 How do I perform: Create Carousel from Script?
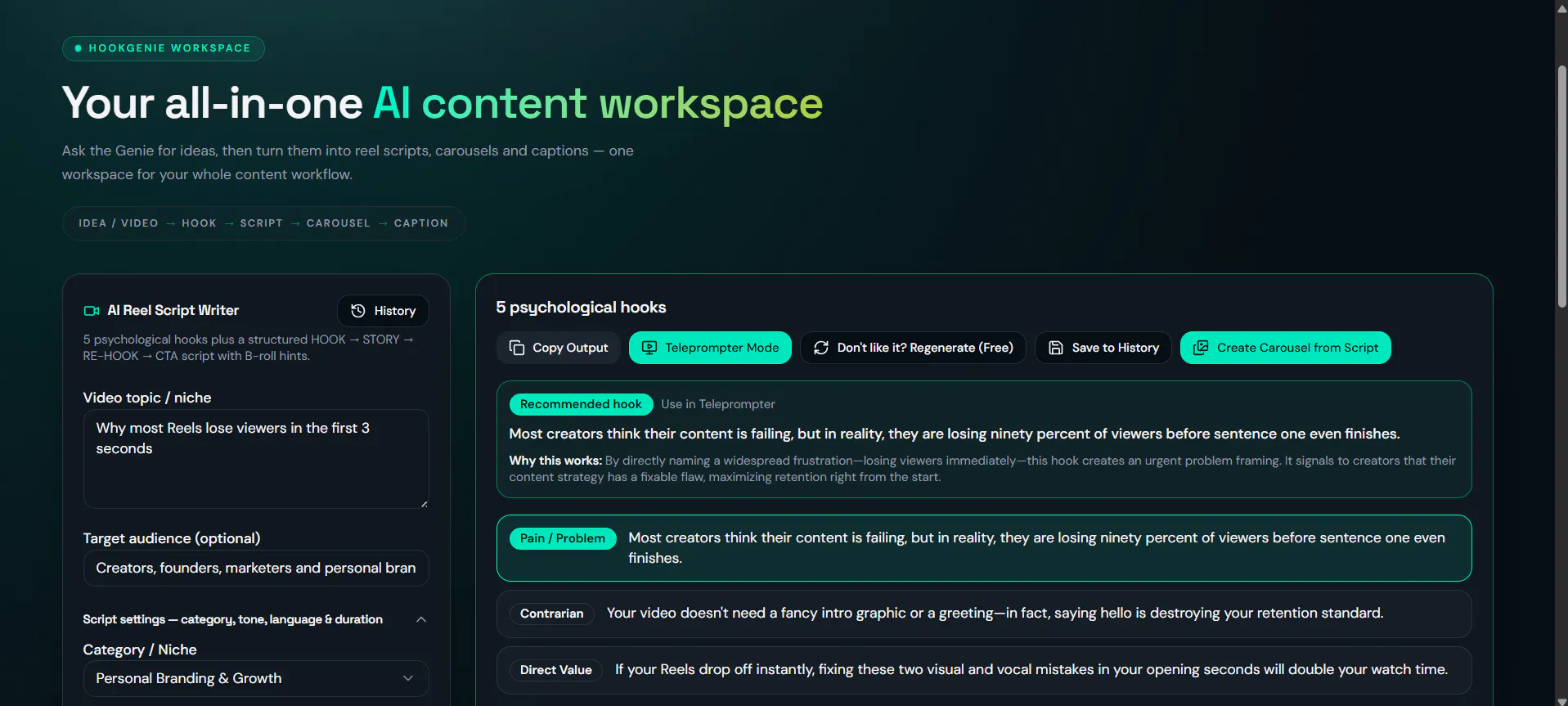pos(1285,348)
